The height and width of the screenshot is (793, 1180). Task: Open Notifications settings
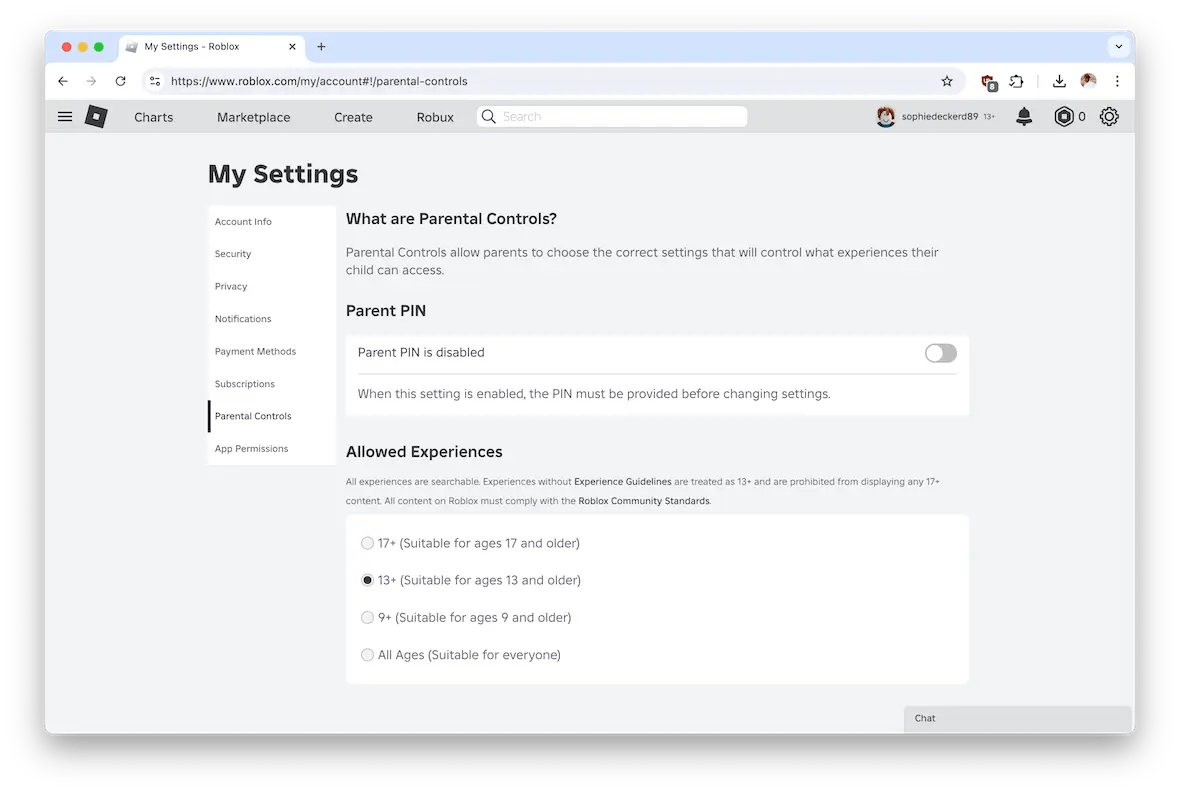click(272, 319)
